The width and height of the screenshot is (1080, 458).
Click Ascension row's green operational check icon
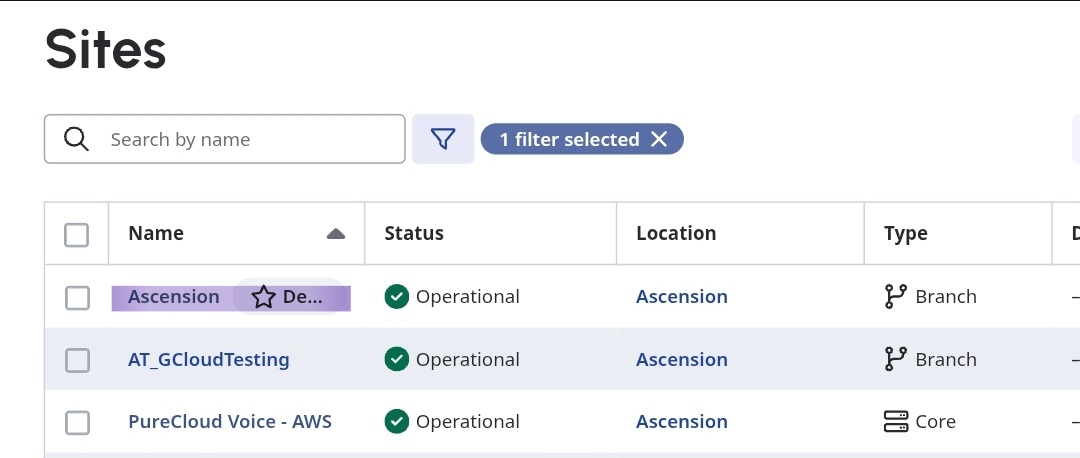(x=397, y=297)
